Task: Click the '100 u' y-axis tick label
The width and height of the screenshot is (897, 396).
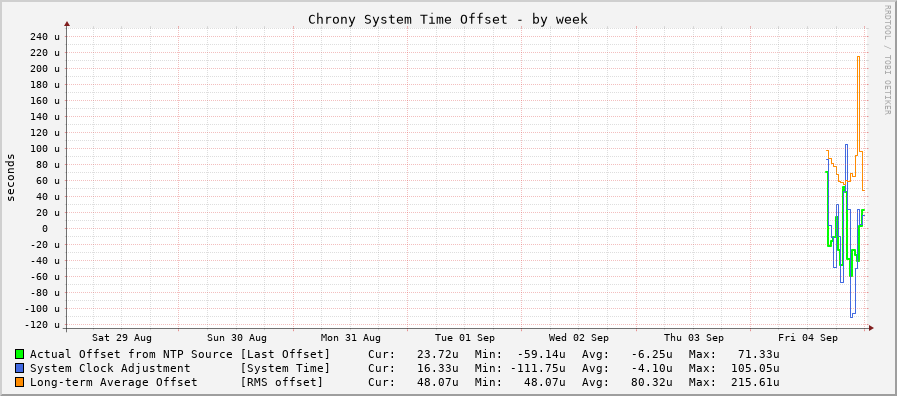Action: pos(44,149)
